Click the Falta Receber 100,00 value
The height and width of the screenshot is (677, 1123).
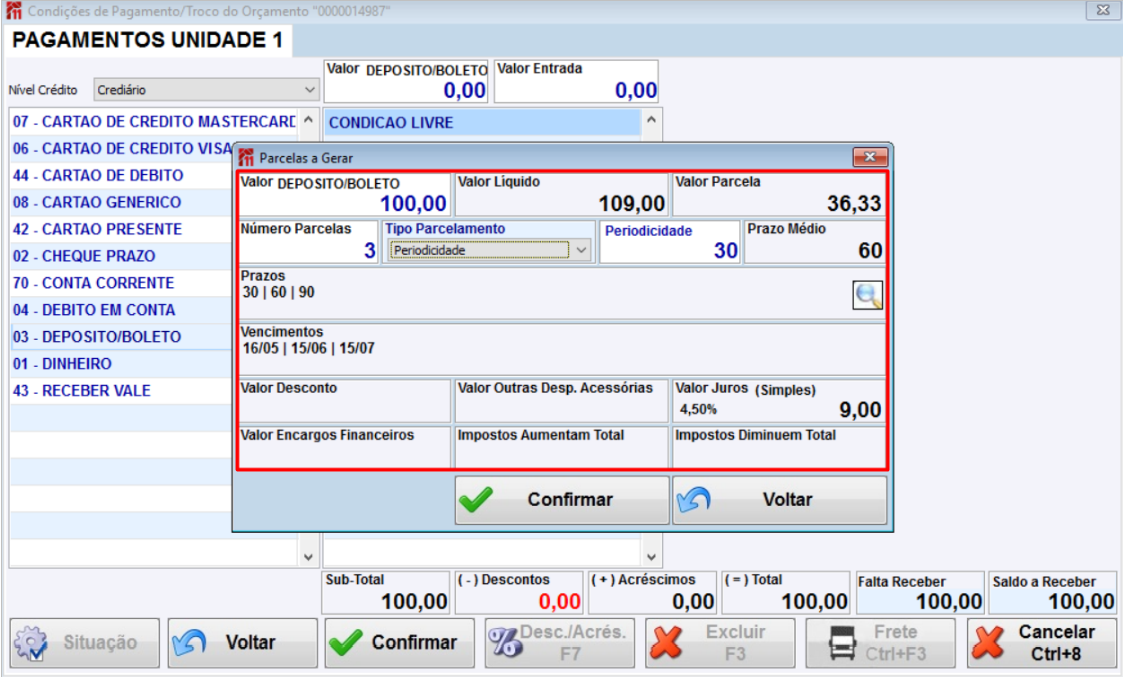tap(949, 602)
